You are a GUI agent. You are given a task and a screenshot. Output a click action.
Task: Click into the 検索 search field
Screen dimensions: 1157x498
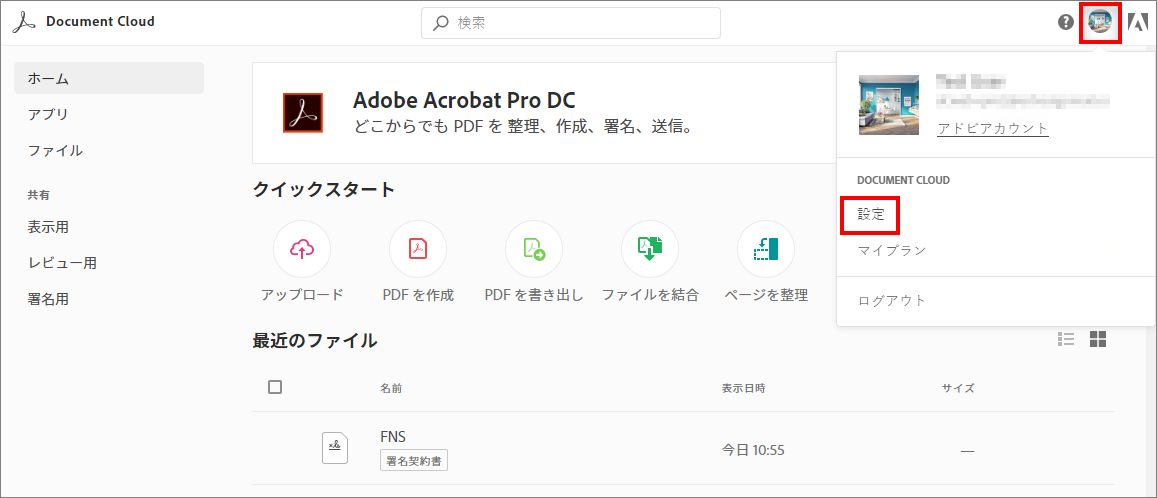570,23
